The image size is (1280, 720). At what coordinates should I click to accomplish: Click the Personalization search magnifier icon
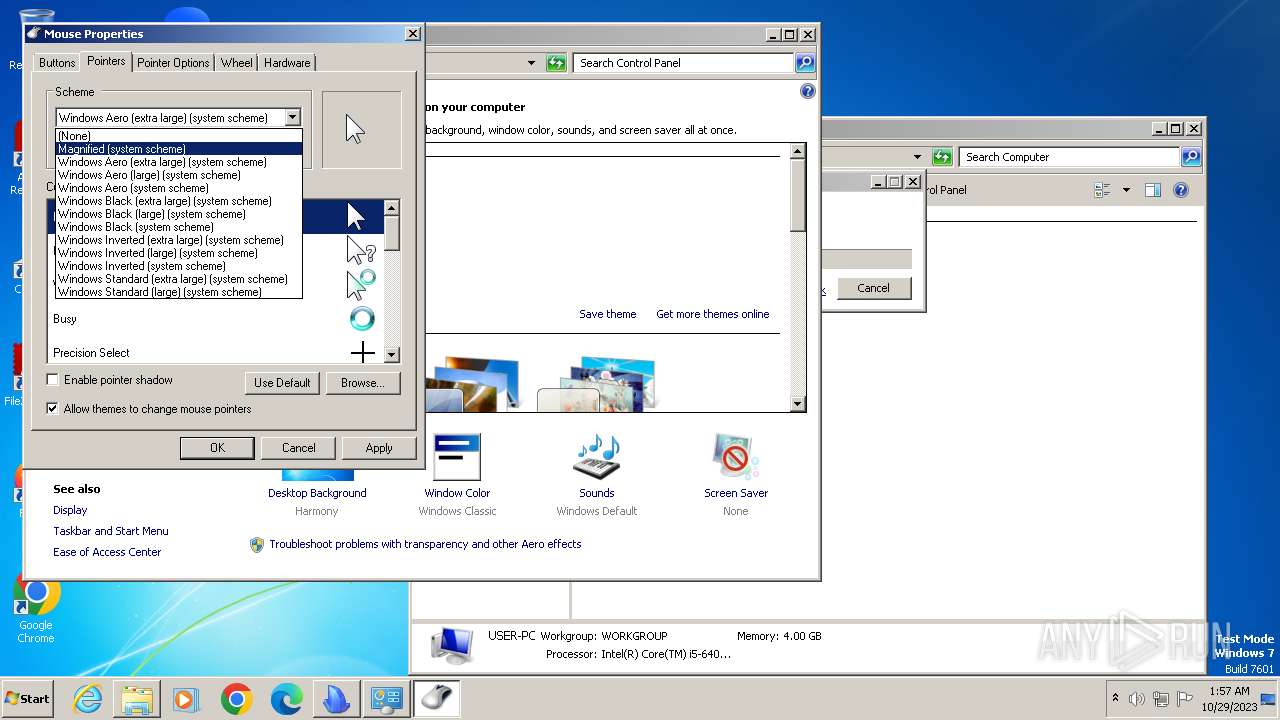click(x=805, y=63)
